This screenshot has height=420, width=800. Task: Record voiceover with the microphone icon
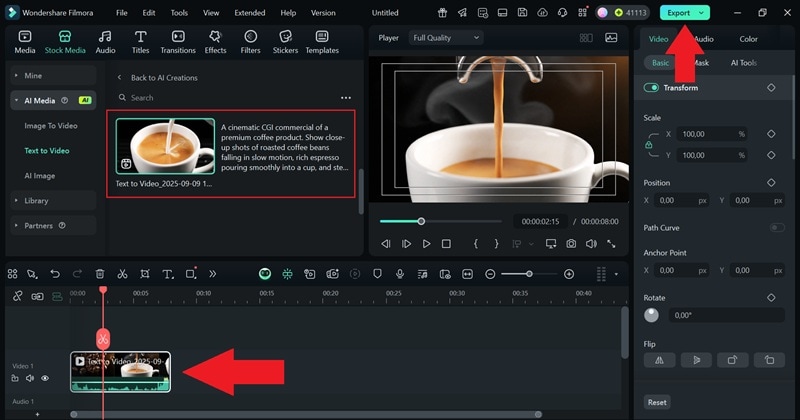[400, 274]
